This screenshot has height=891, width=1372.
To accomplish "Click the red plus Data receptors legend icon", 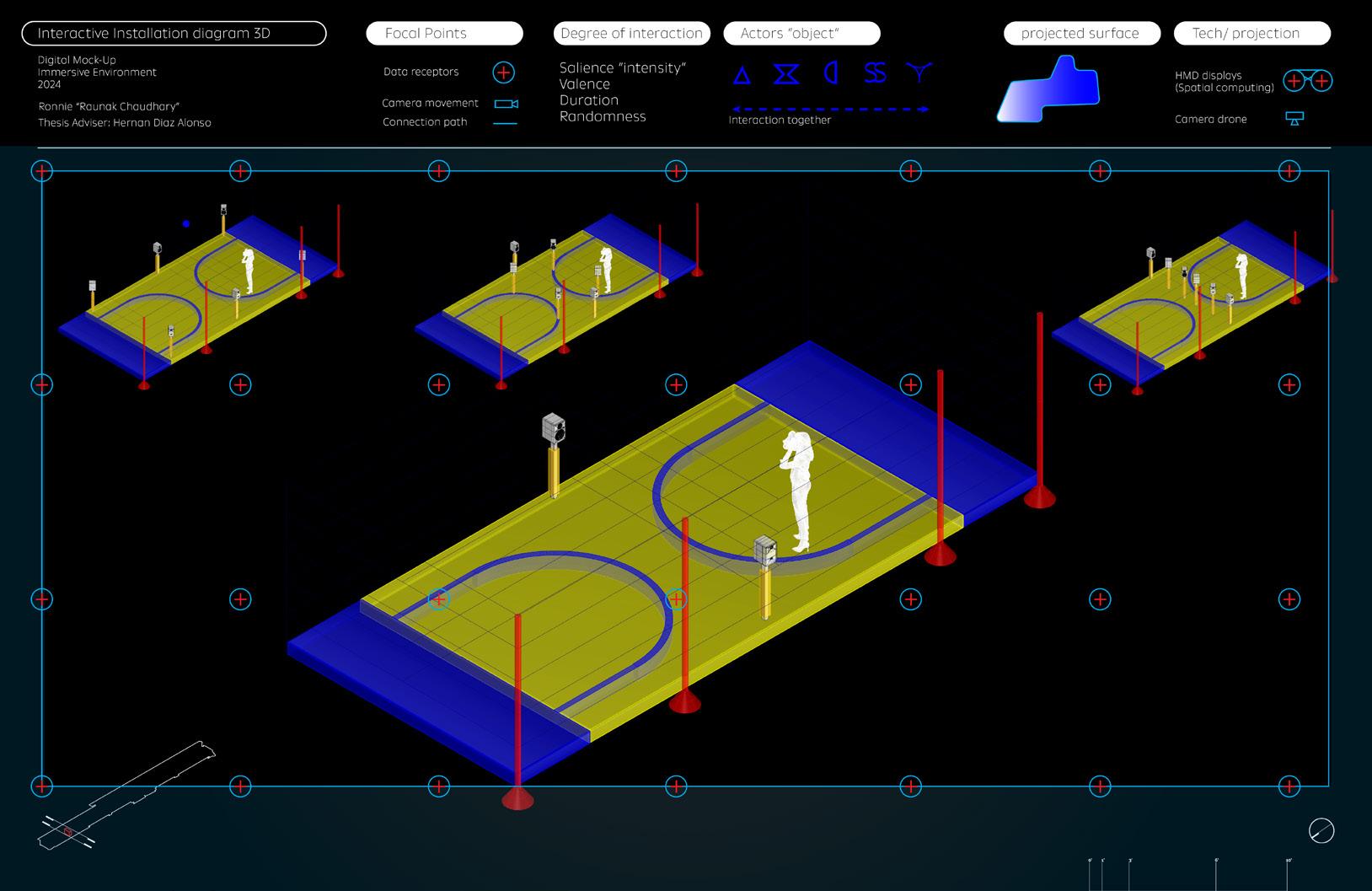I will point(503,72).
